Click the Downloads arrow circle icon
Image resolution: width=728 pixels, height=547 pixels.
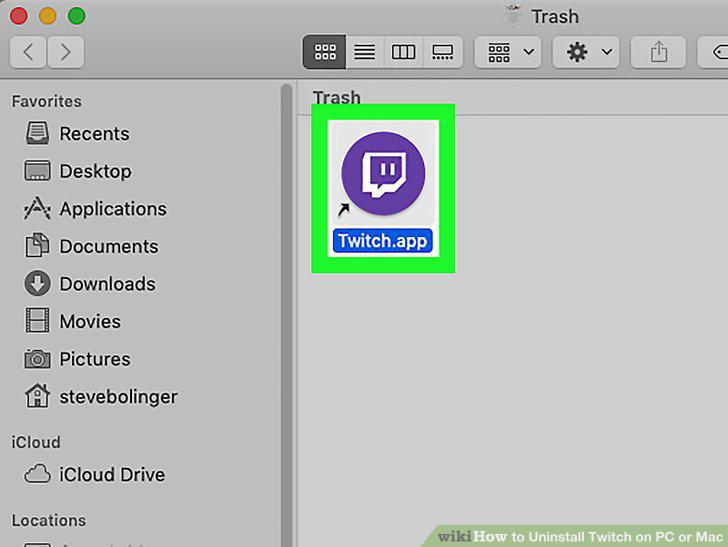point(37,283)
